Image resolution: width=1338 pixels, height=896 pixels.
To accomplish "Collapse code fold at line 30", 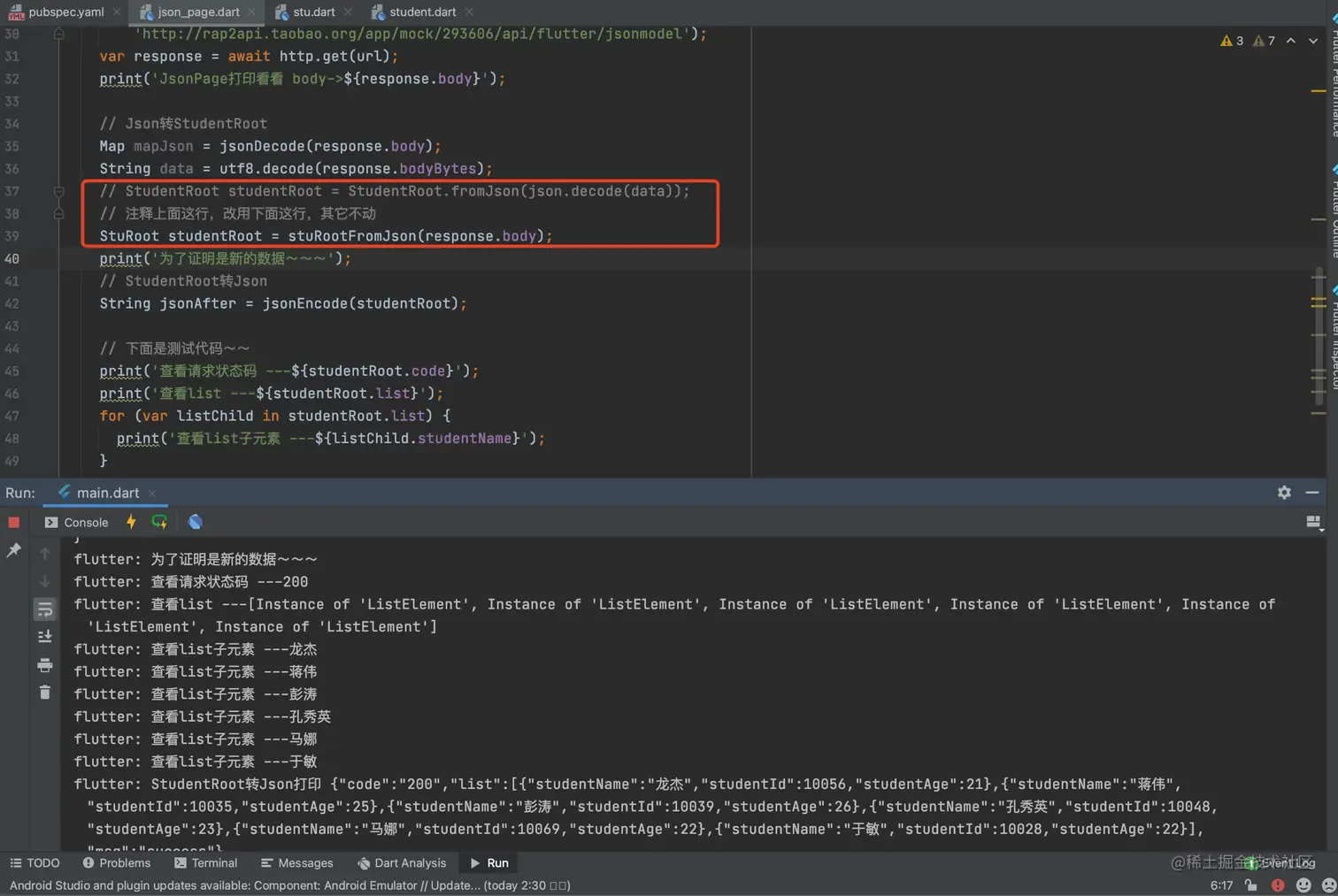I will (58, 34).
